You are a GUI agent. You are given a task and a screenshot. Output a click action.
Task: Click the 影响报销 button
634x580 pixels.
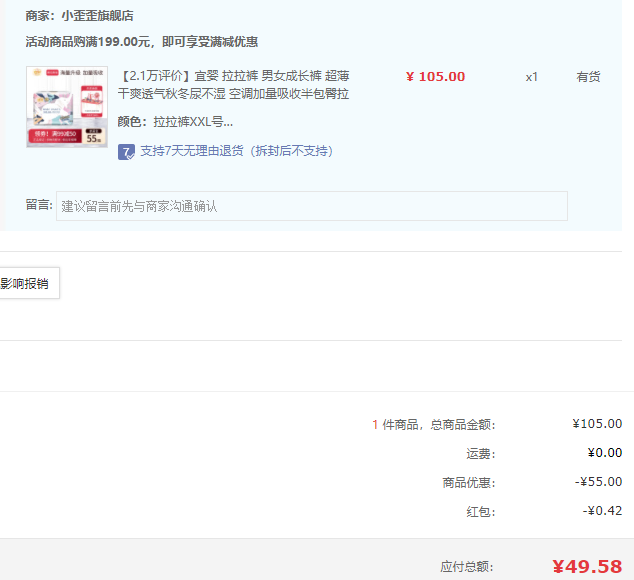point(29,284)
